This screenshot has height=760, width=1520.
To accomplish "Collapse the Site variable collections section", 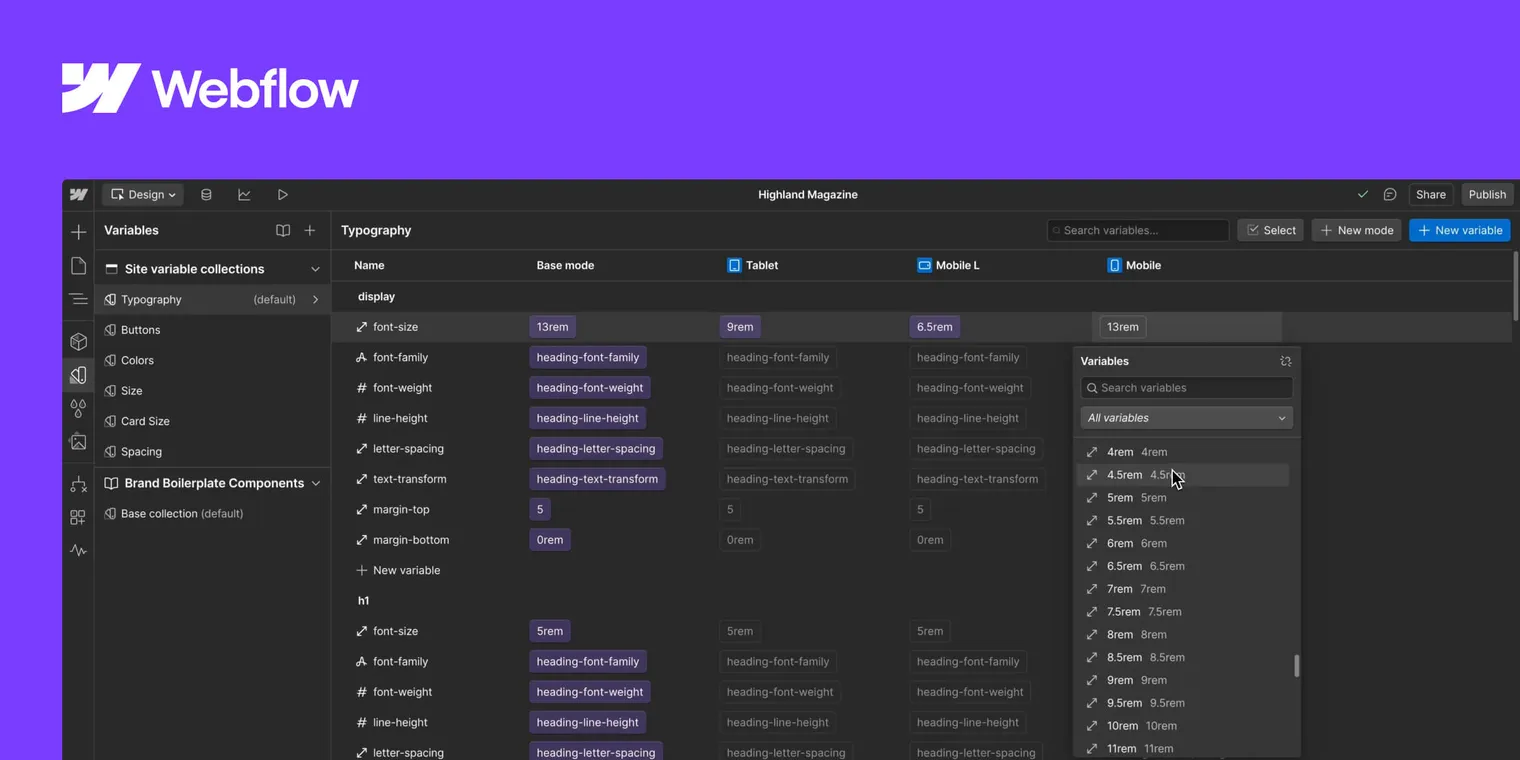I will click(315, 268).
